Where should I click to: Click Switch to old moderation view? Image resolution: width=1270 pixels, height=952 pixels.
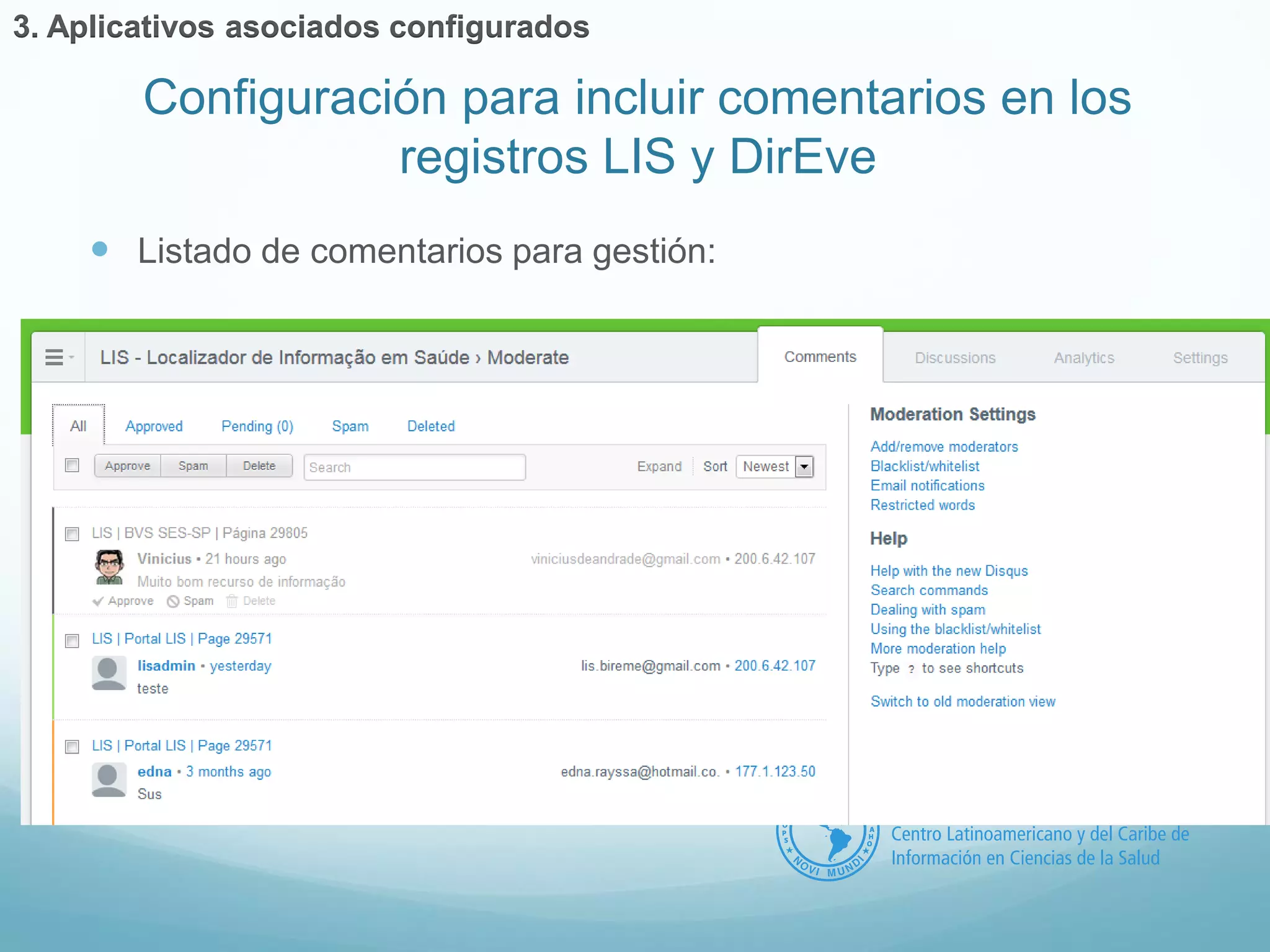[x=962, y=702]
